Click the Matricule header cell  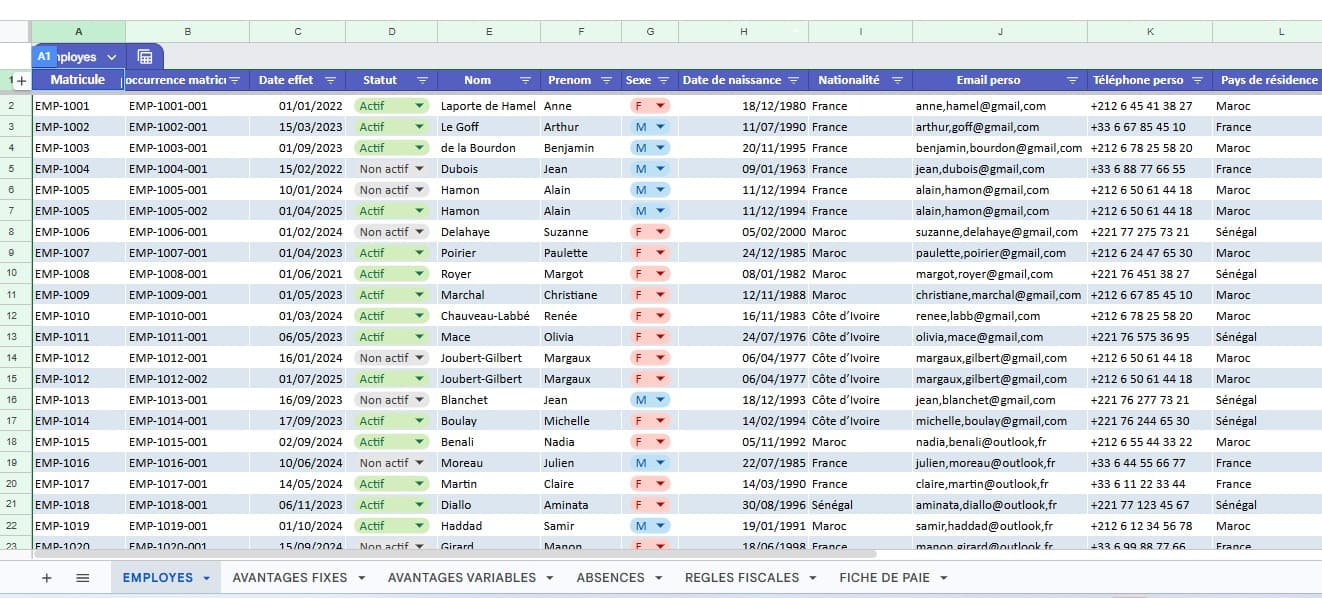(78, 80)
